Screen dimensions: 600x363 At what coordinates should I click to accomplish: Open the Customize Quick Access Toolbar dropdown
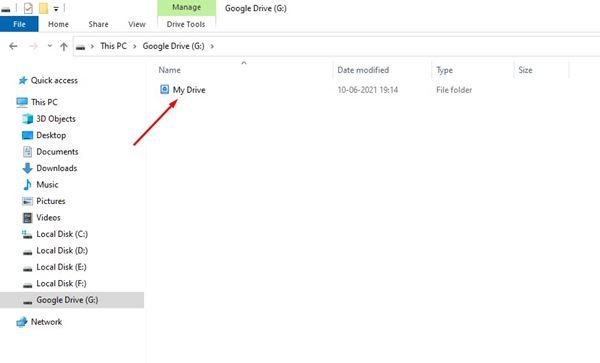(x=56, y=8)
